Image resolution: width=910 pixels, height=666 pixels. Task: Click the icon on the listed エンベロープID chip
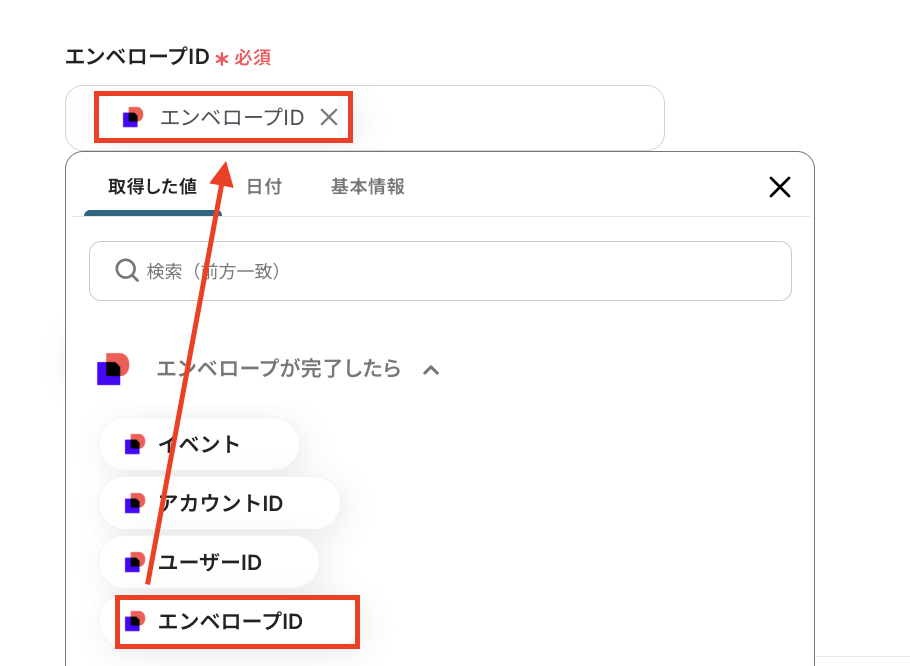click(134, 621)
